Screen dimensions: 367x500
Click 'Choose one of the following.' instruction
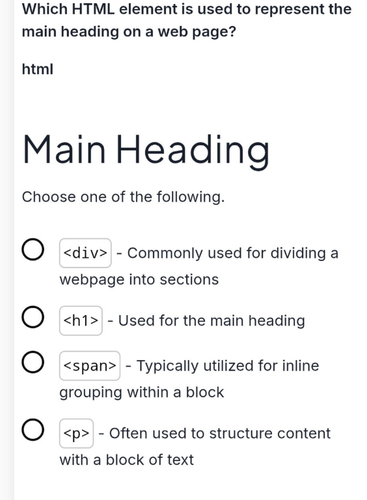pyautogui.click(x=123, y=197)
